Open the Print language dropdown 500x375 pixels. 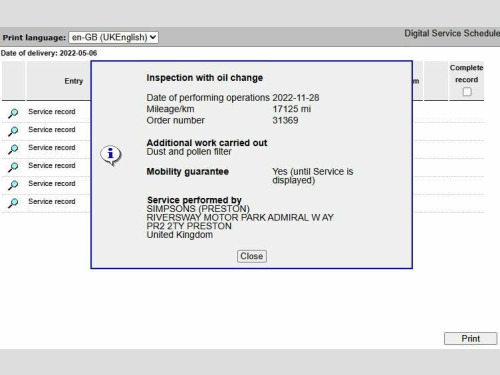click(x=113, y=37)
